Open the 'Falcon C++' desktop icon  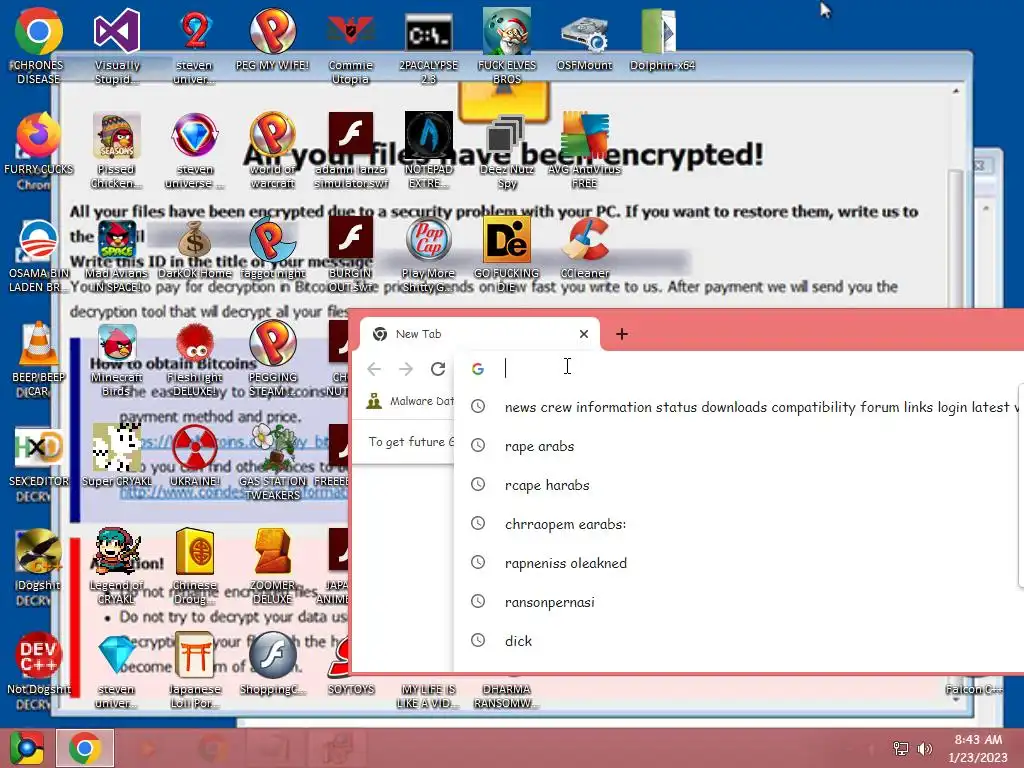click(974, 689)
